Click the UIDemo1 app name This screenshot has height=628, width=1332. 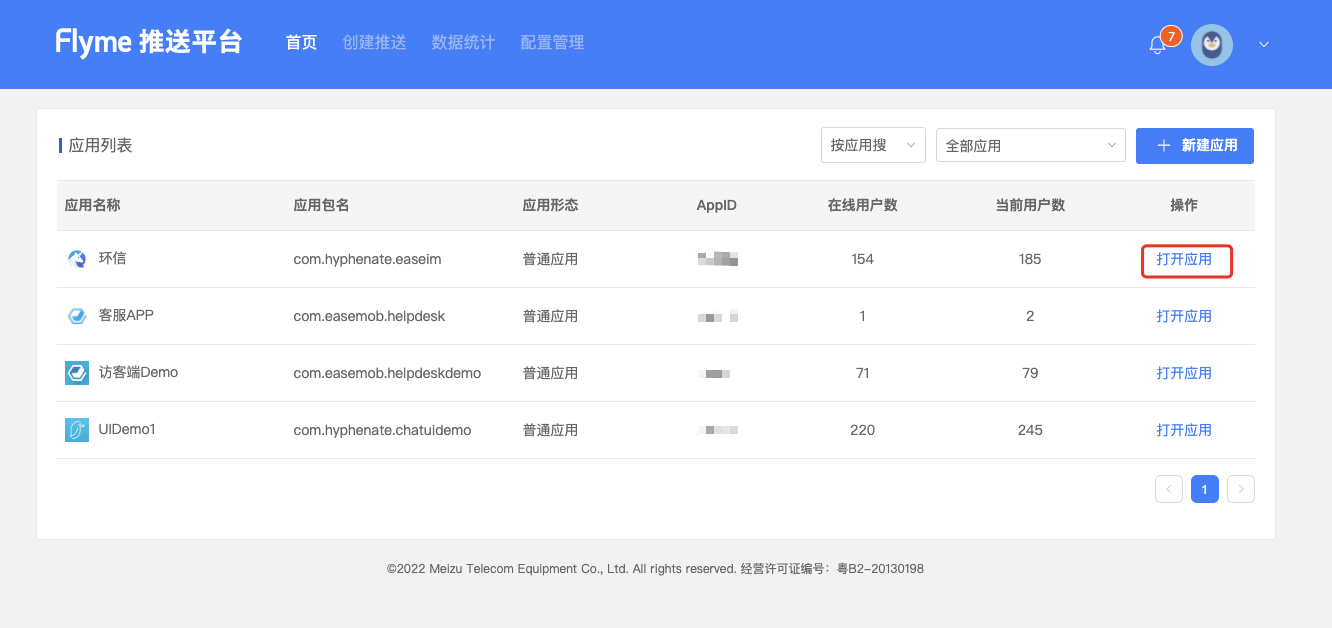point(127,429)
